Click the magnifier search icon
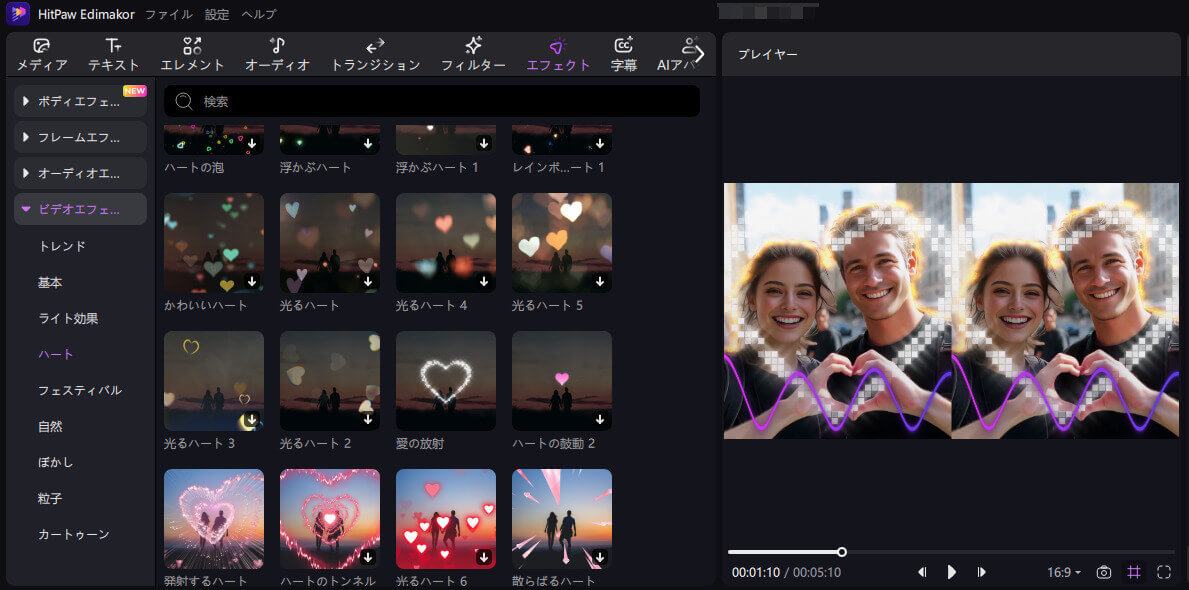 pos(183,101)
